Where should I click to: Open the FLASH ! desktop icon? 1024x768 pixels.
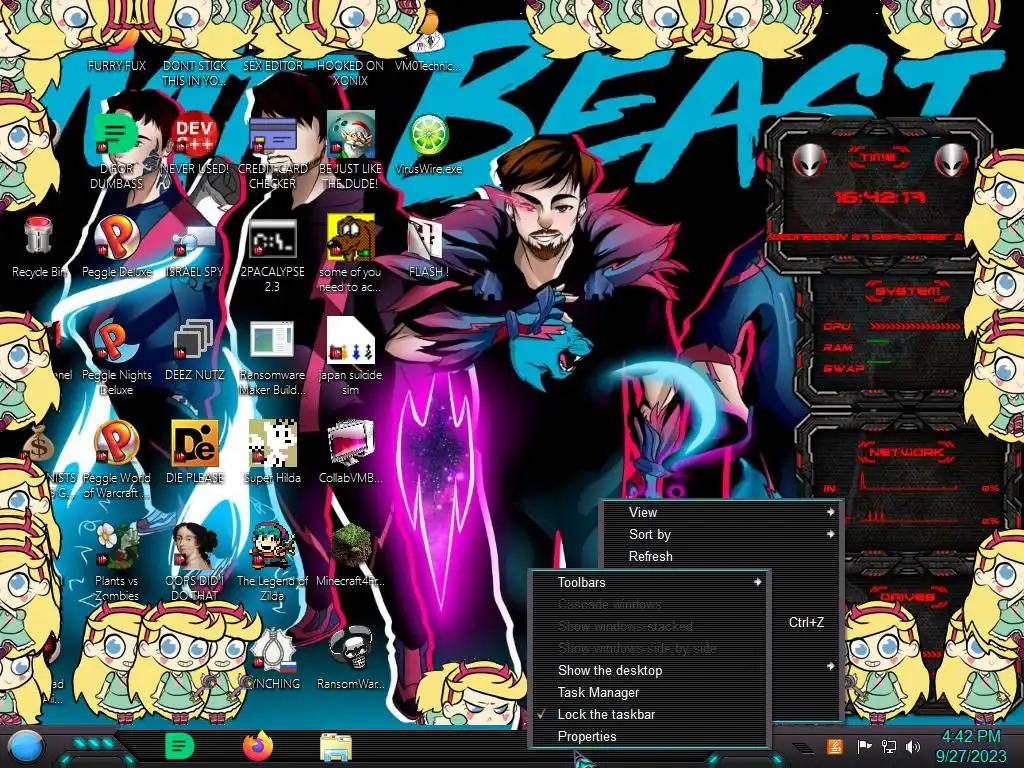[428, 248]
